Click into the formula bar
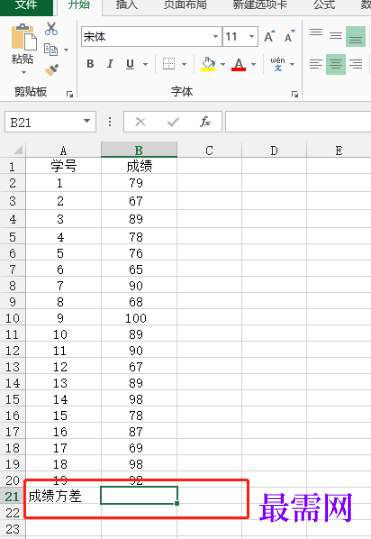This screenshot has width=371, height=539. point(298,122)
